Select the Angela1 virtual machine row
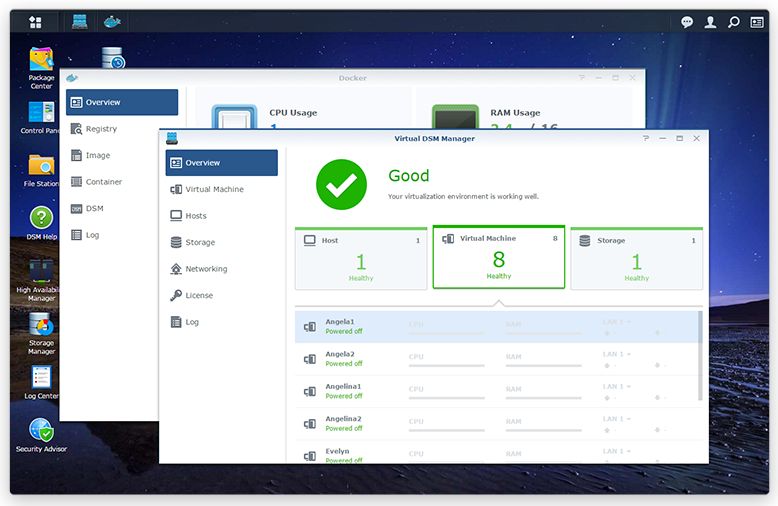Screen dimensions: 778x506 [496, 326]
